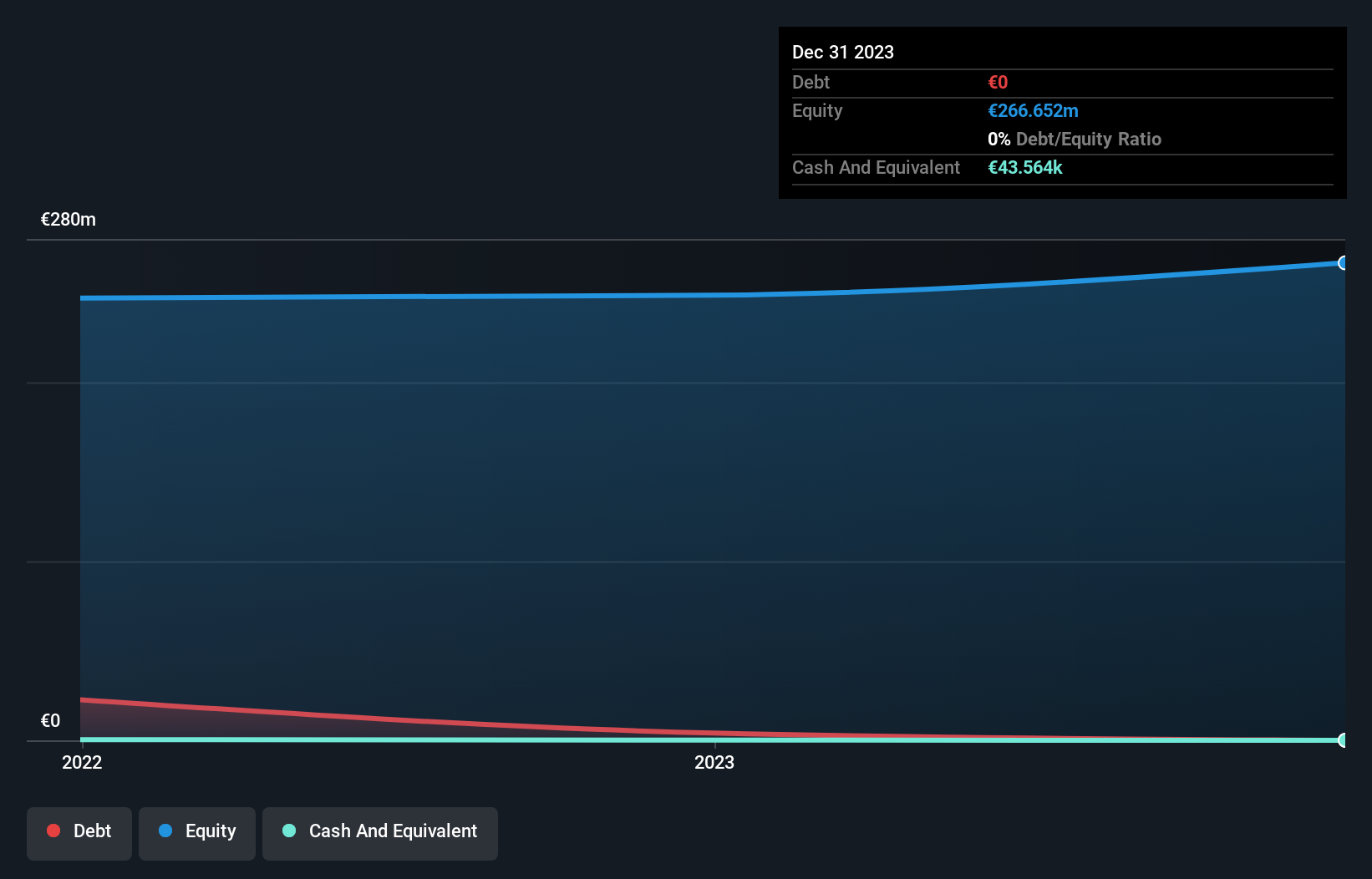Click the Equity row label in tooltip
Viewport: 1372px width, 879px height.
[817, 111]
